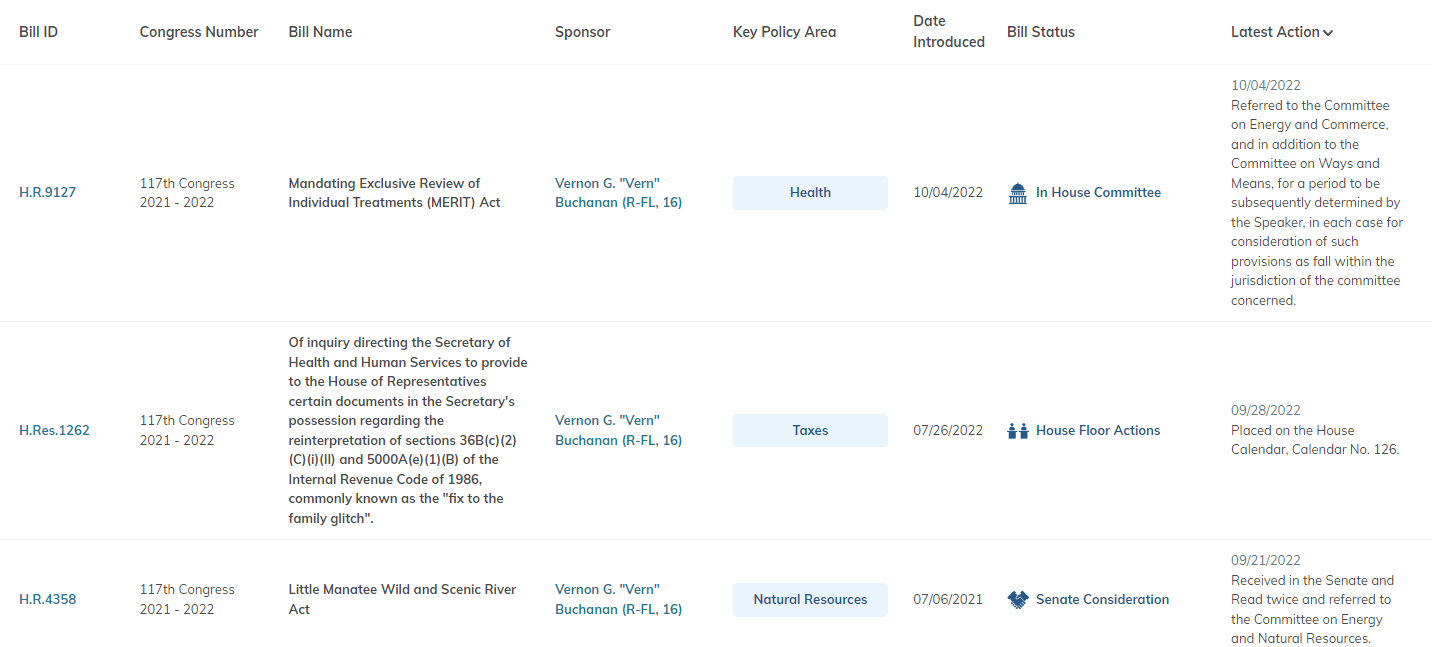Open bill H.Res.1262 link
Image resolution: width=1432 pixels, height=647 pixels.
pos(54,431)
